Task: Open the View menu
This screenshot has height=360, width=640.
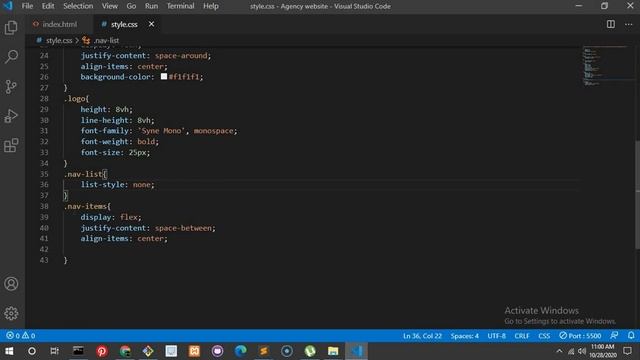Action: 109,6
